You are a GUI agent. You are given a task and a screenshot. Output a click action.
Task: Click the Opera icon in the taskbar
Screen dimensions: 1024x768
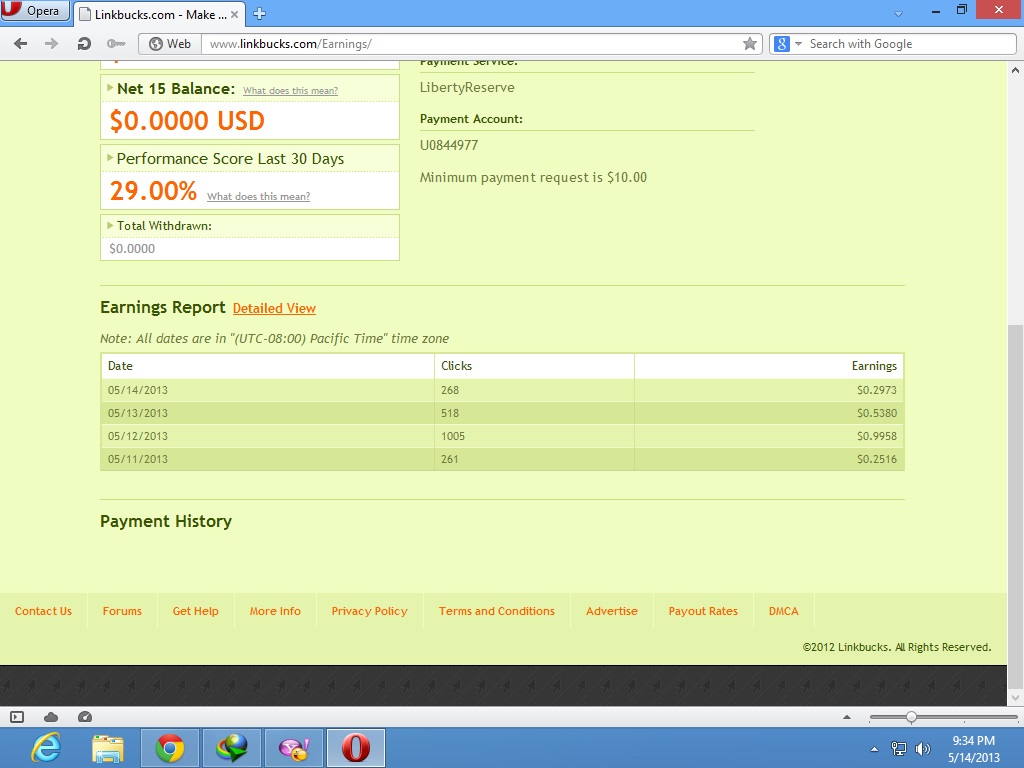click(356, 748)
